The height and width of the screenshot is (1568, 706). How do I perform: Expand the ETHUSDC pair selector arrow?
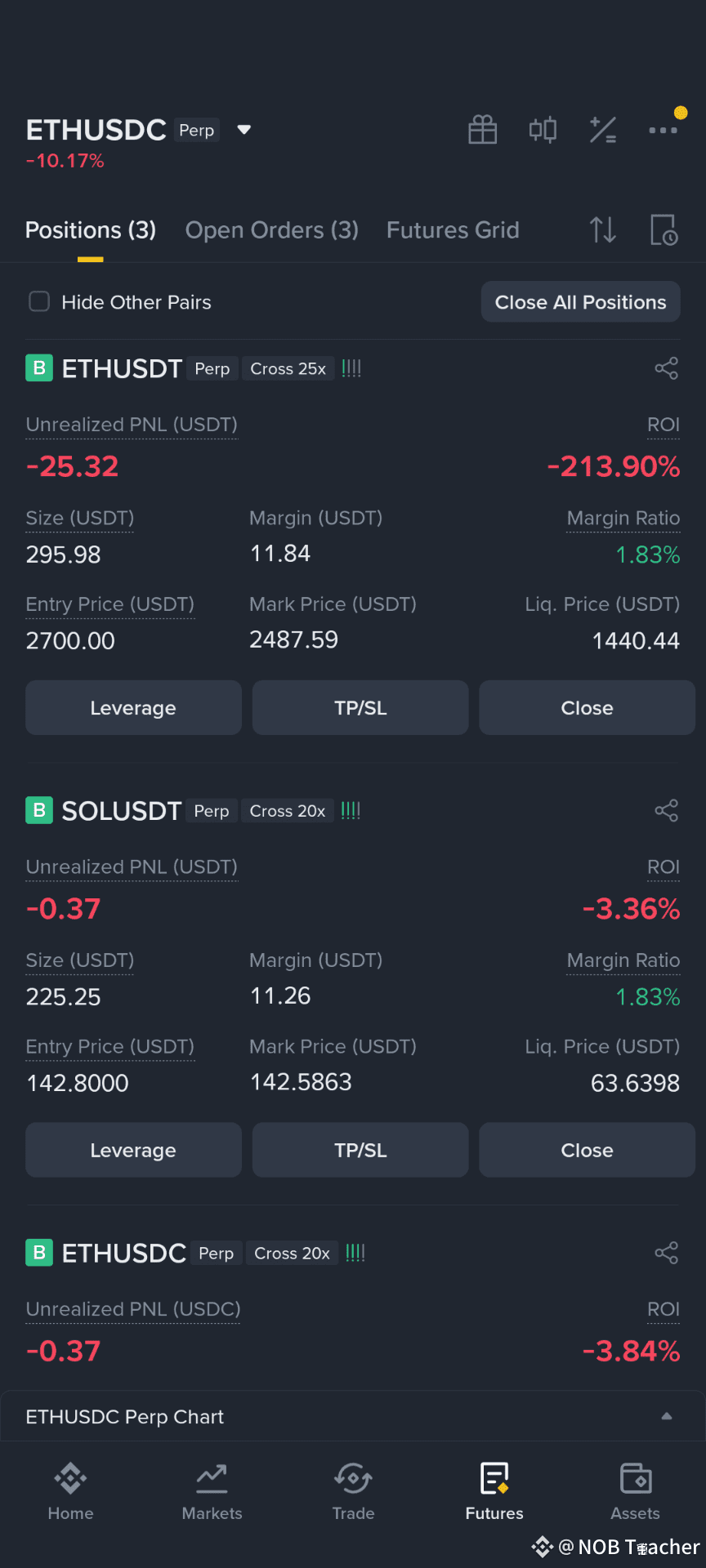pos(244,130)
